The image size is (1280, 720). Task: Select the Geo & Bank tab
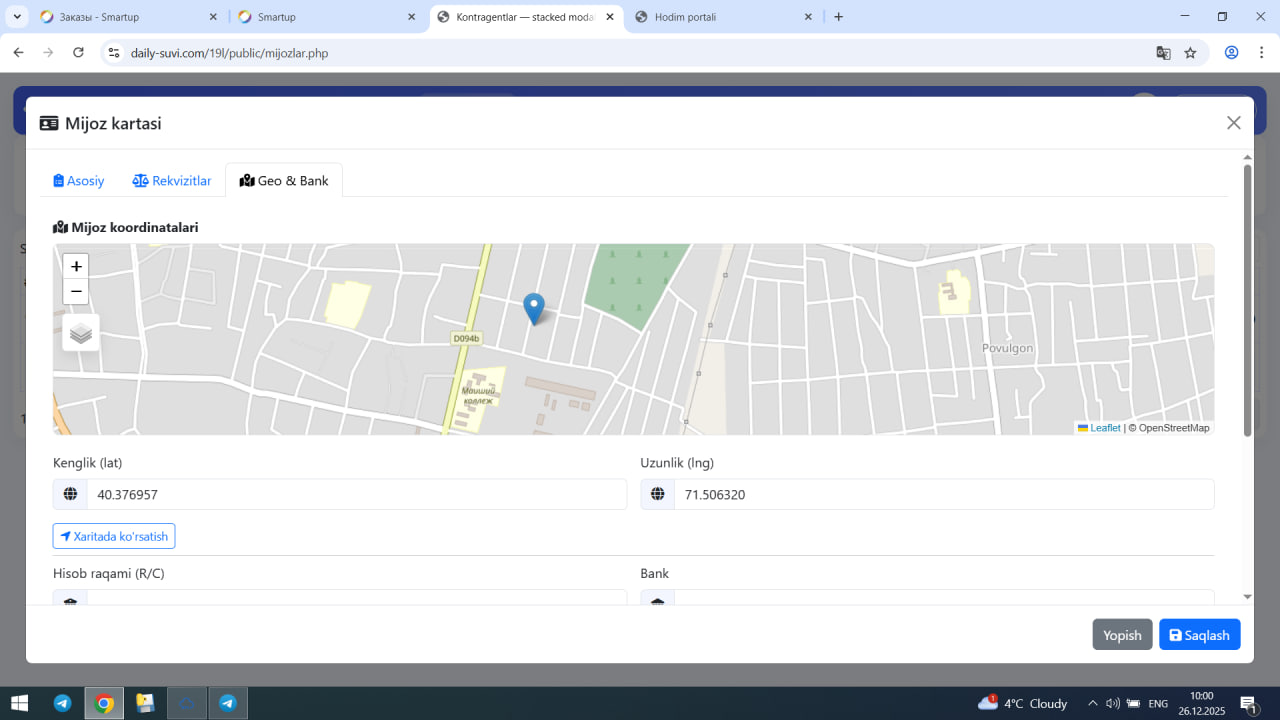click(x=284, y=181)
